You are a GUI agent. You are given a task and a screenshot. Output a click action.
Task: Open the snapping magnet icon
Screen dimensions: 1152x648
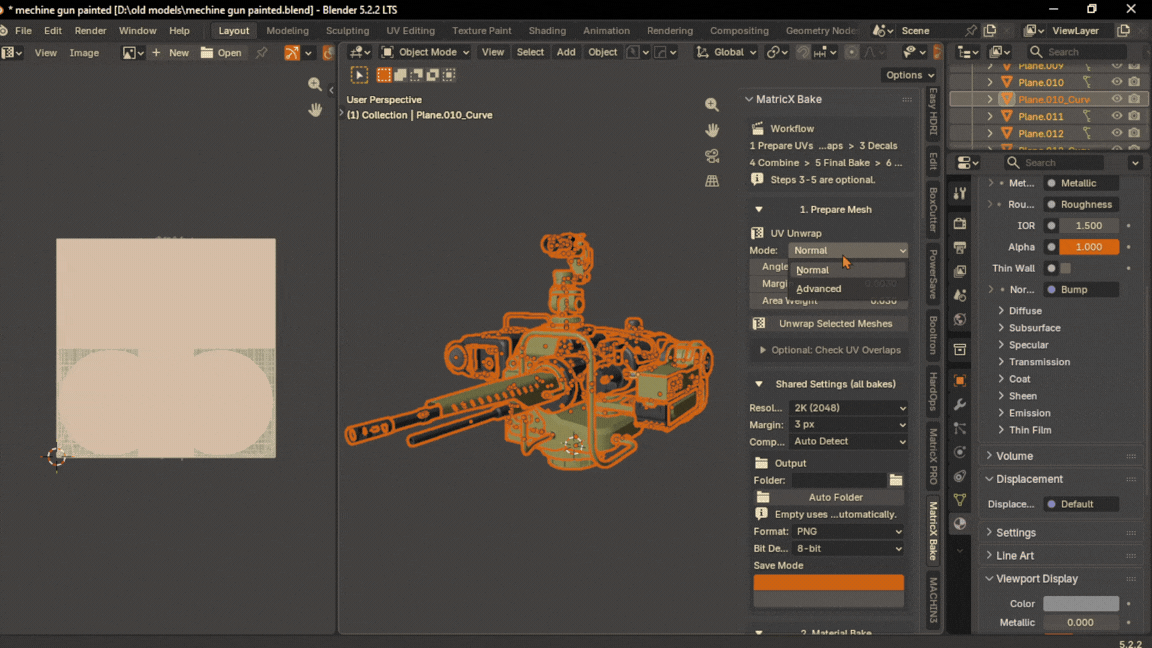[803, 52]
